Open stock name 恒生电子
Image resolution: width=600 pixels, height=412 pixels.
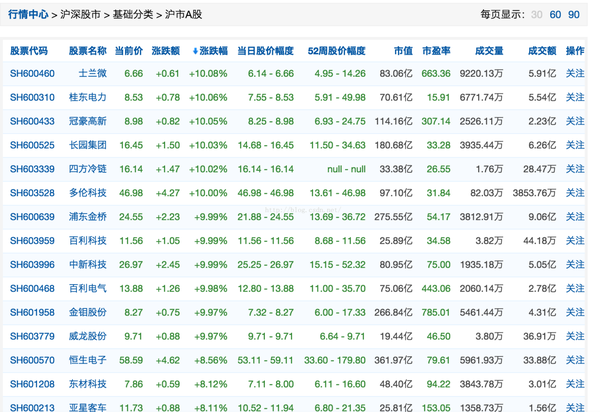click(88, 360)
